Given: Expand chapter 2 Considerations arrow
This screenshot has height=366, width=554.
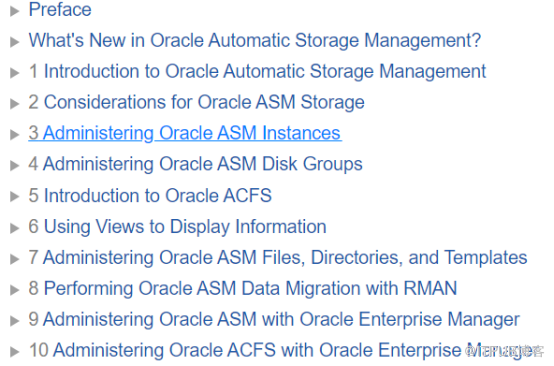Looking at the screenshot, I should click(14, 104).
